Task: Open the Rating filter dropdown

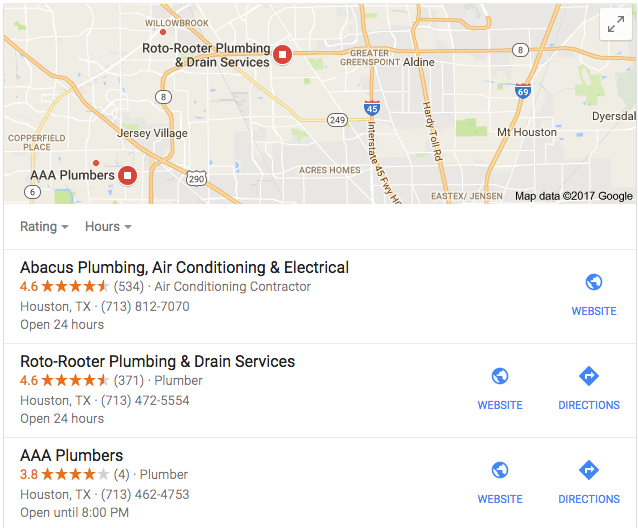Action: tap(44, 227)
